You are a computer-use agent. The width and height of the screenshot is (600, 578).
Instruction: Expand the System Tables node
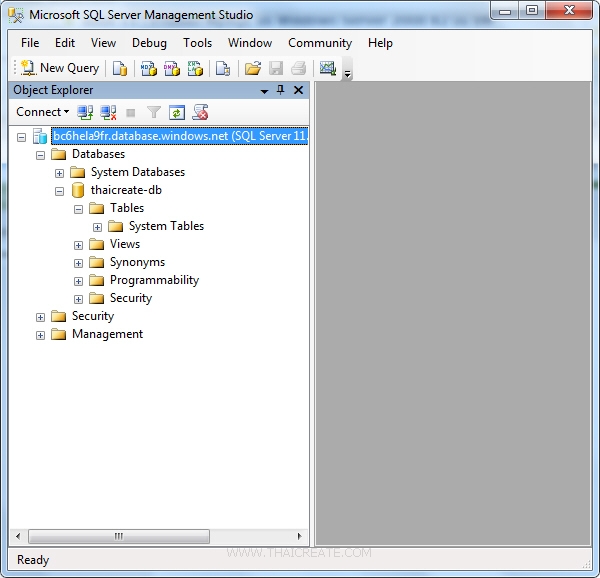[x=97, y=227]
